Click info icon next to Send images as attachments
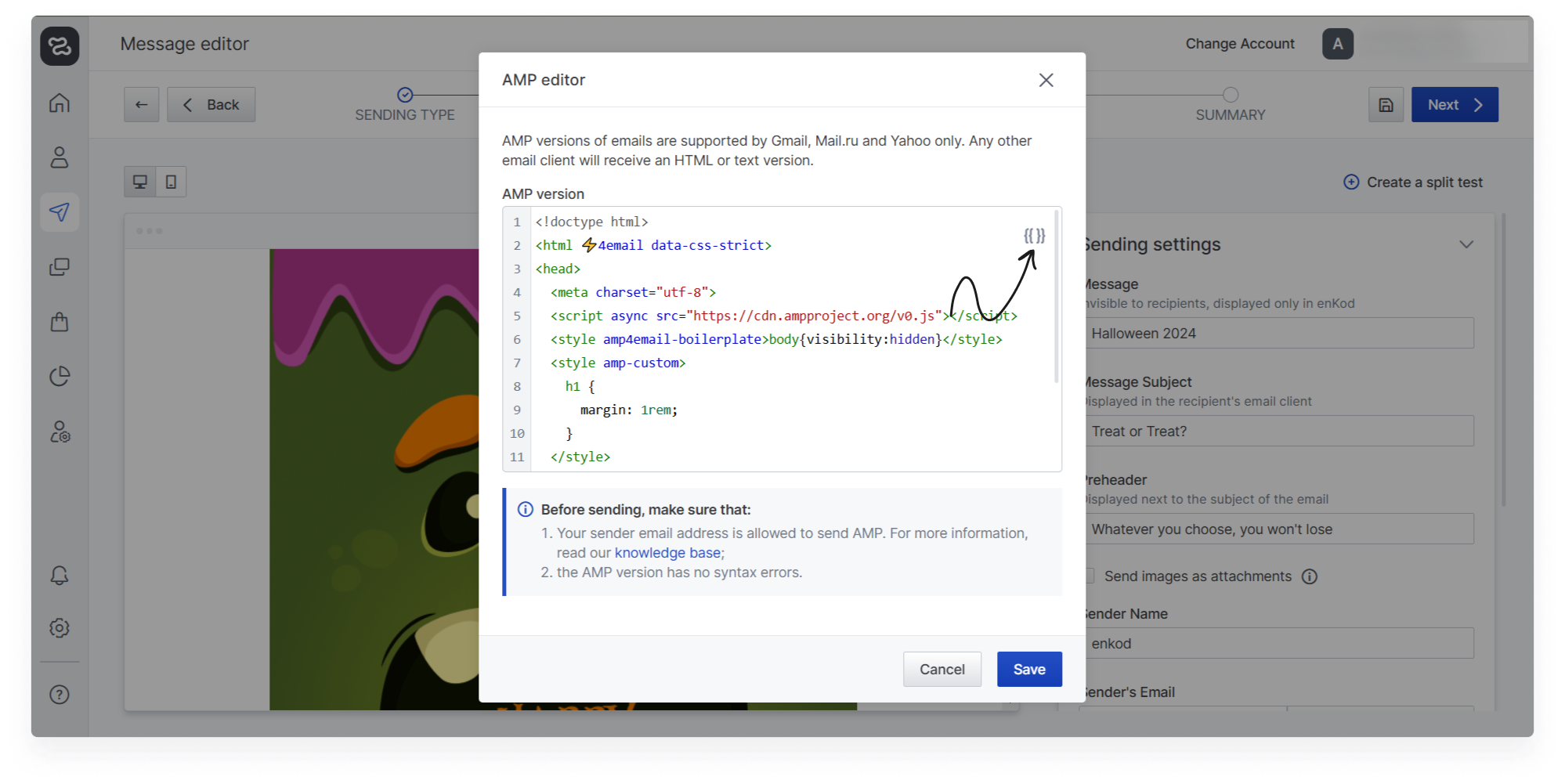Viewport: 1565px width, 784px height. [x=1310, y=576]
